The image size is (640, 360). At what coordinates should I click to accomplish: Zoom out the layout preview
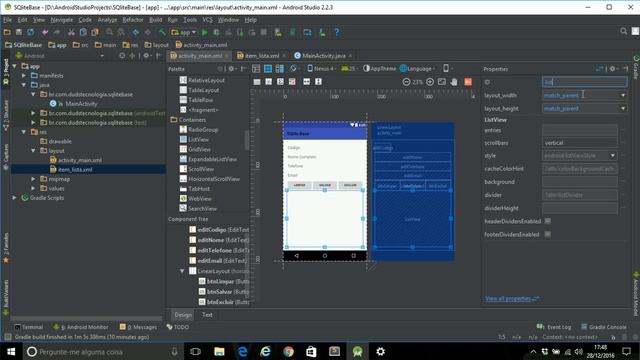pos(406,82)
